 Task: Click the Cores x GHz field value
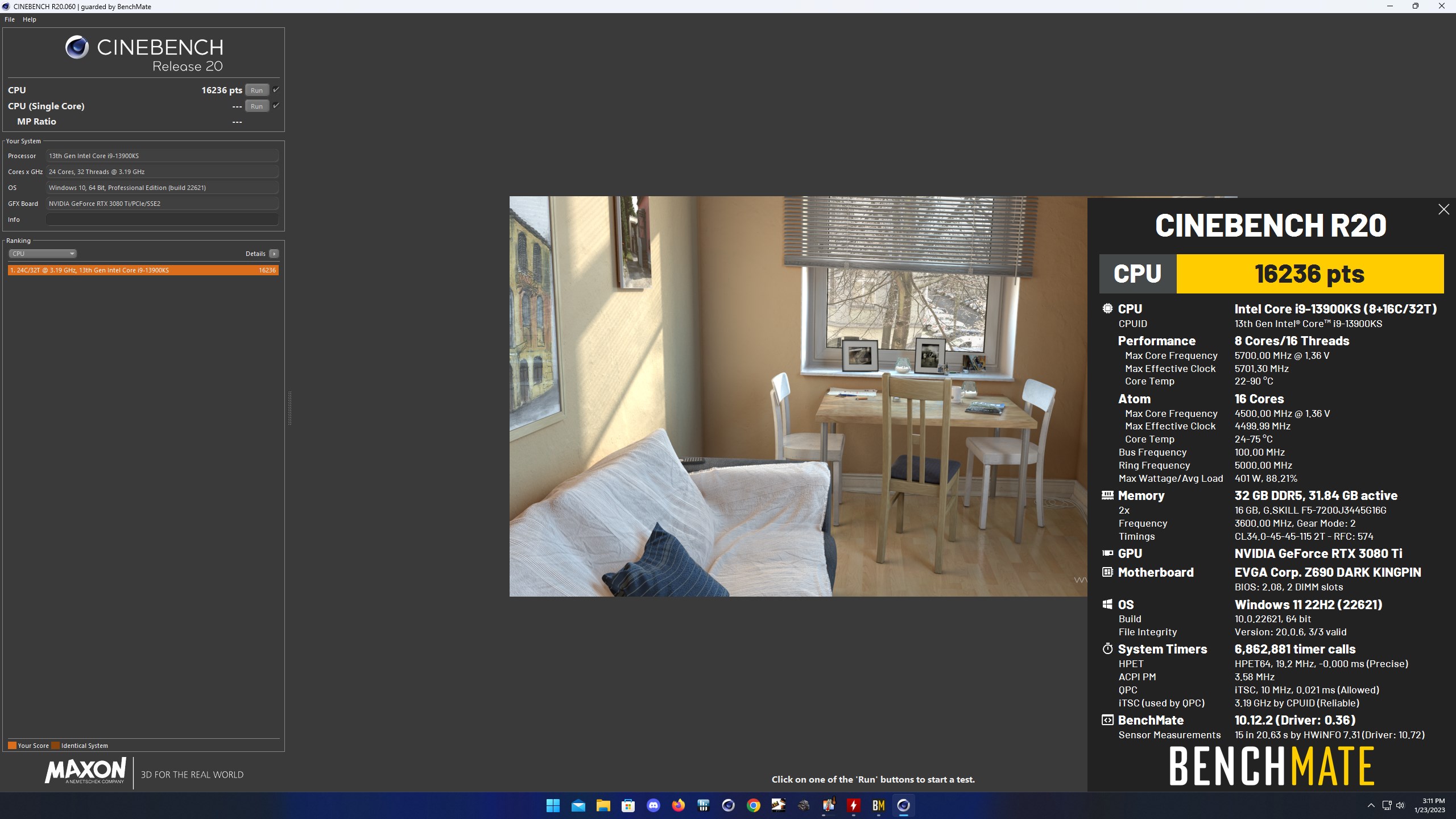[x=162, y=172]
